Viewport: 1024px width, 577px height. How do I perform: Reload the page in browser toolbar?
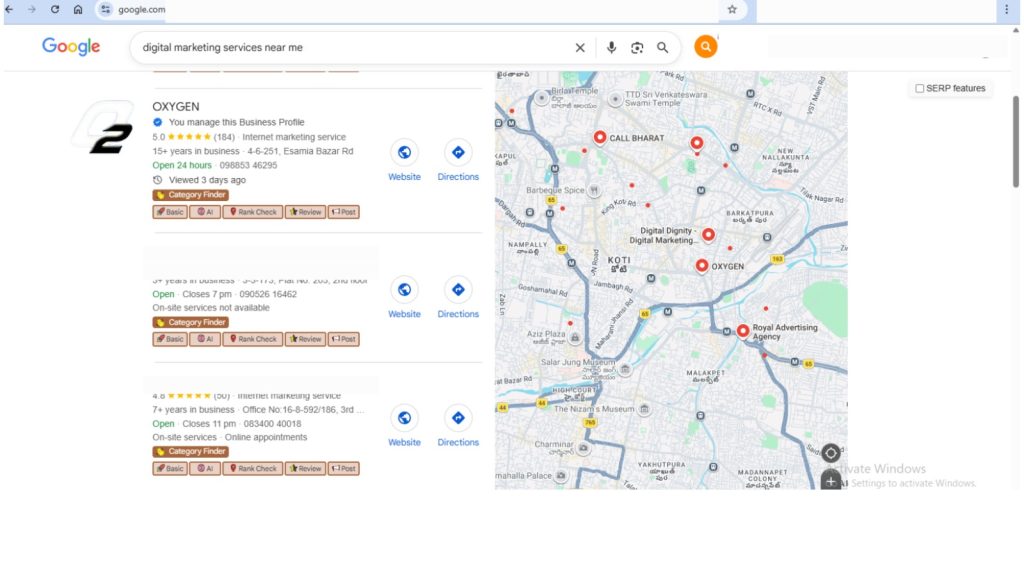click(x=55, y=9)
